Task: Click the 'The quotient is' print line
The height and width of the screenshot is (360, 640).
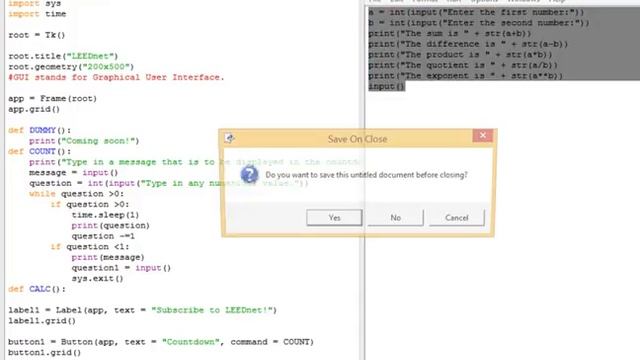Action: (x=463, y=65)
